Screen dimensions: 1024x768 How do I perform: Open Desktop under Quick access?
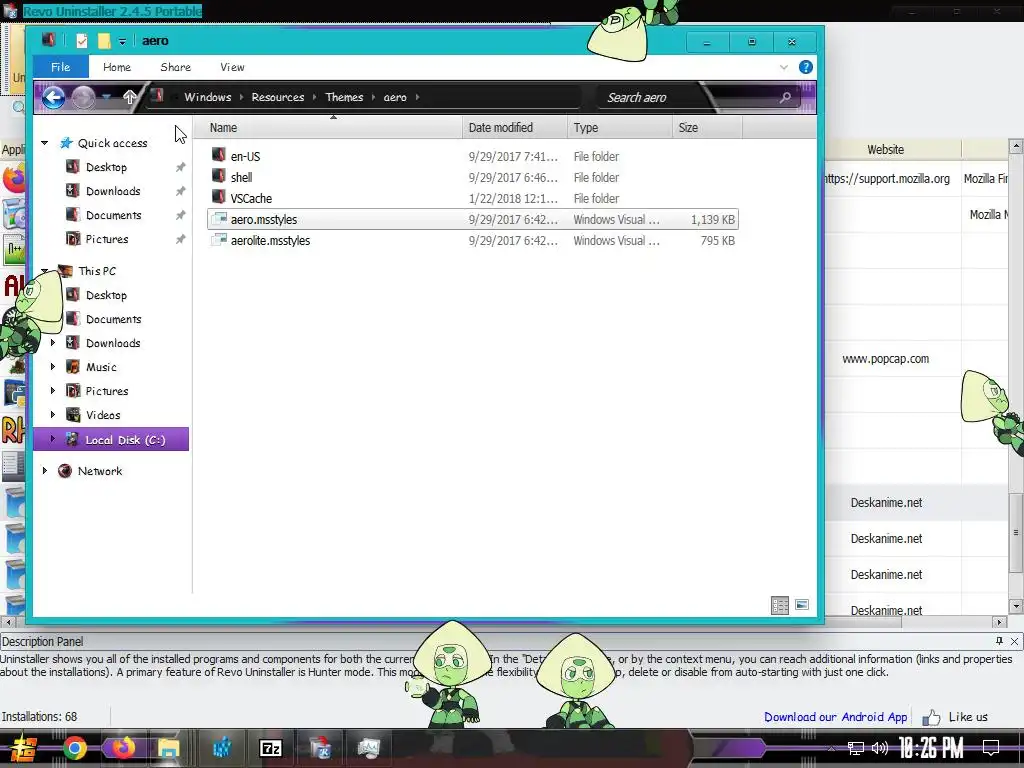point(106,167)
